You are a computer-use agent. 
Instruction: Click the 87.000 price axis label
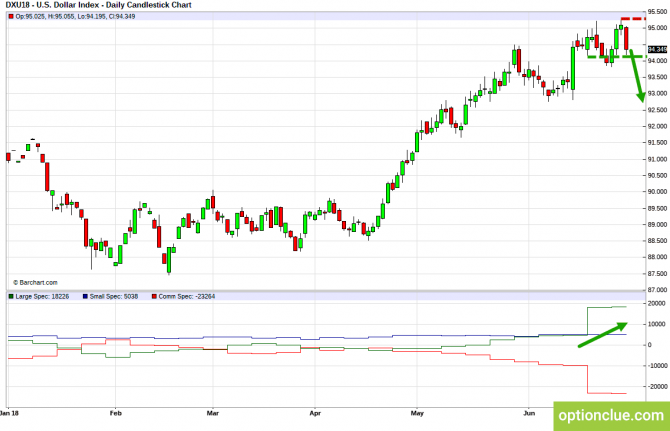click(657, 290)
